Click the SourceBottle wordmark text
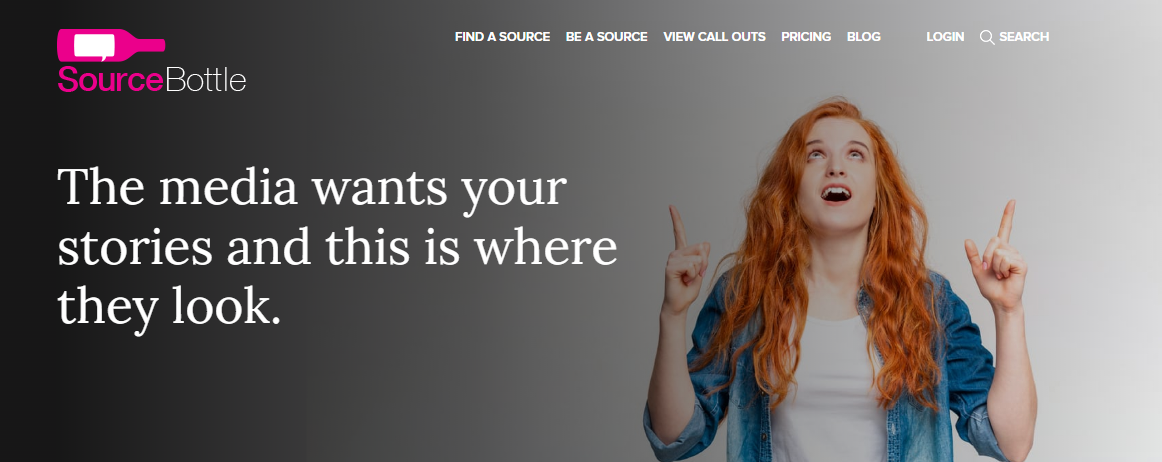Screen dimensions: 1162x462 pyautogui.click(x=152, y=79)
